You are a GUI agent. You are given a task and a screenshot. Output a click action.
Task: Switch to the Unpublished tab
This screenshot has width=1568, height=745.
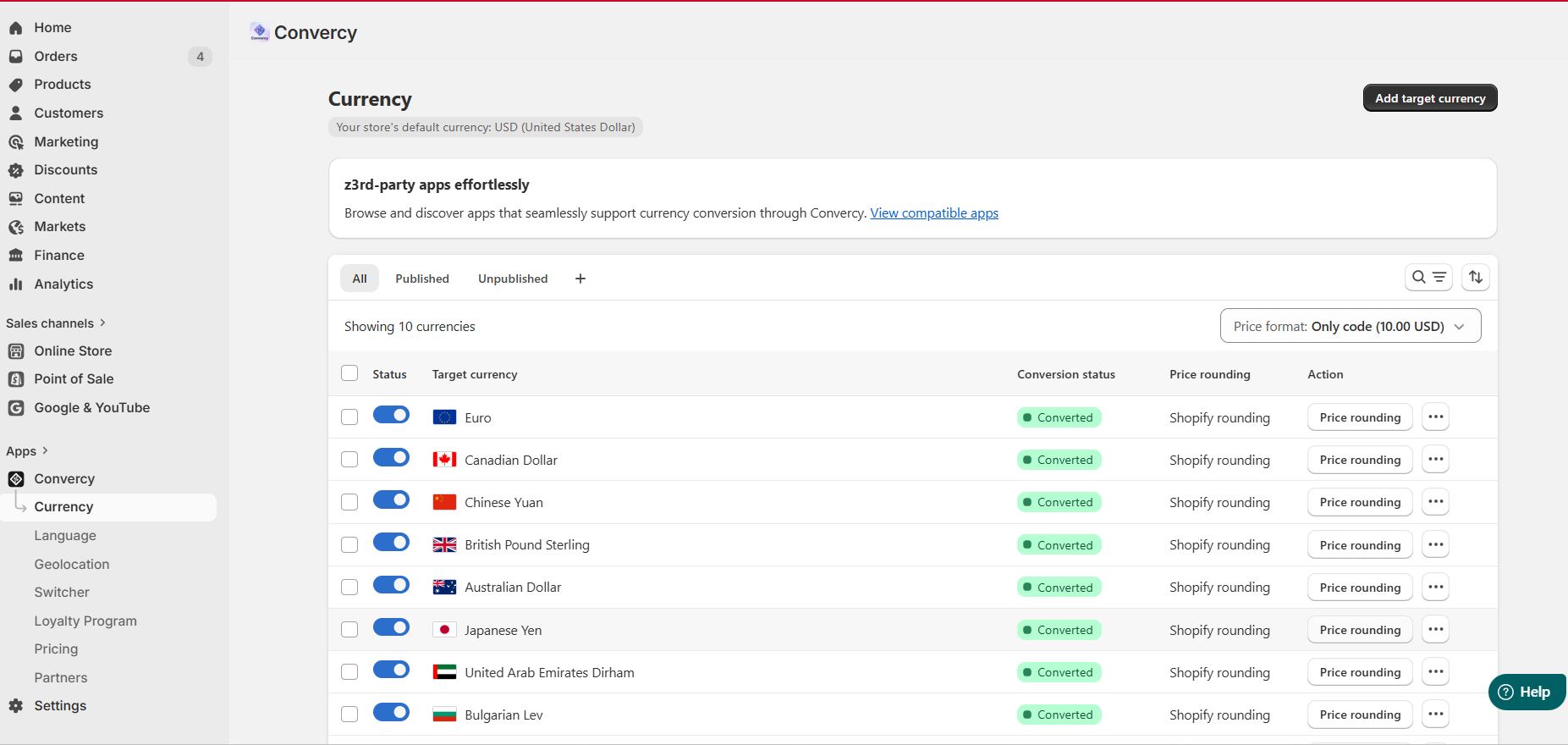513,279
